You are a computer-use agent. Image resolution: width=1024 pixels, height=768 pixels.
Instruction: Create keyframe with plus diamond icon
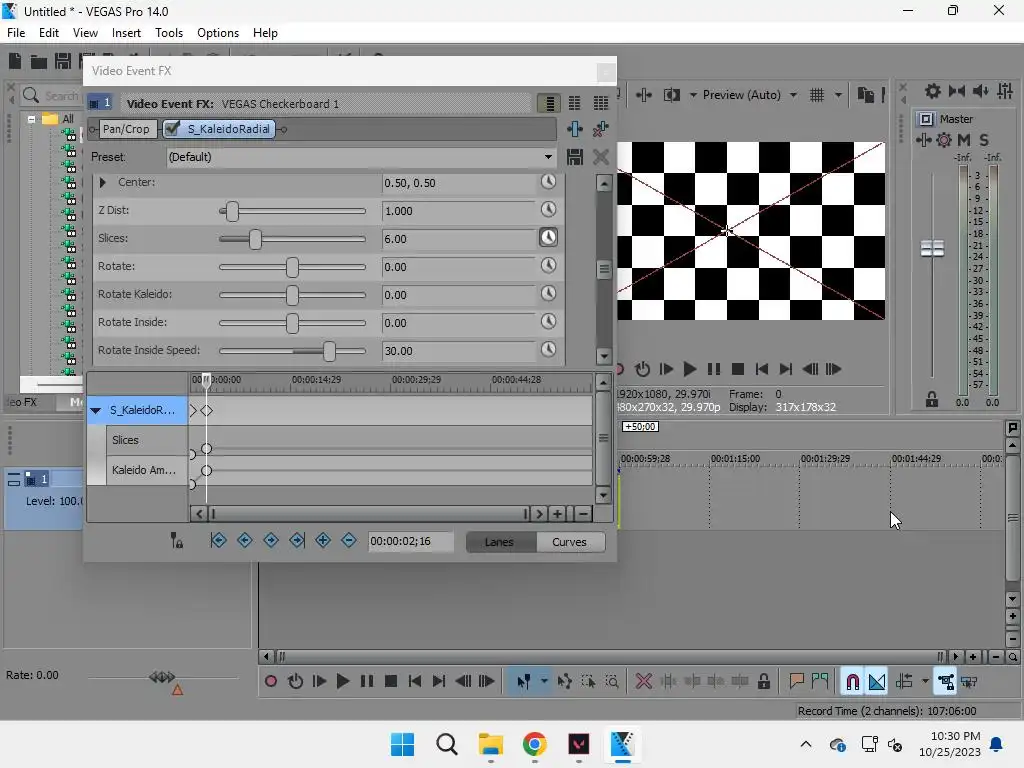(323, 540)
